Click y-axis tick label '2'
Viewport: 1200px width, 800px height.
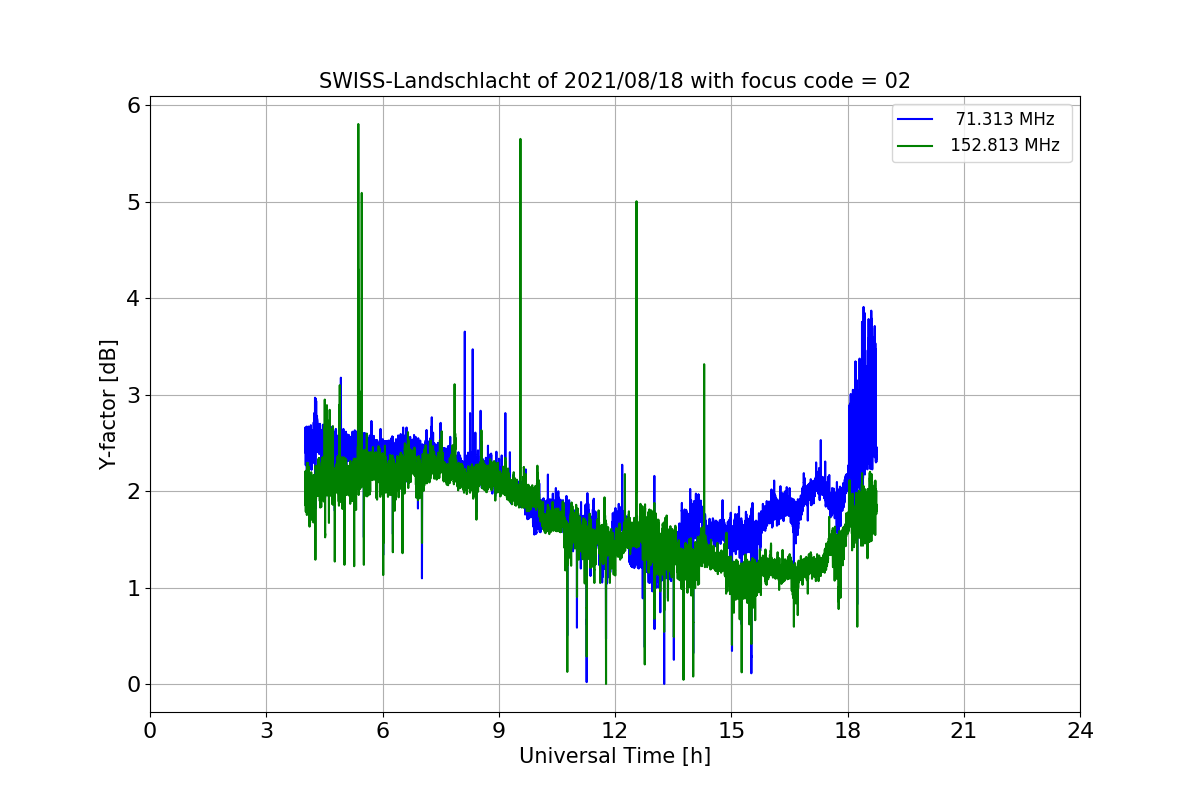click(x=134, y=491)
